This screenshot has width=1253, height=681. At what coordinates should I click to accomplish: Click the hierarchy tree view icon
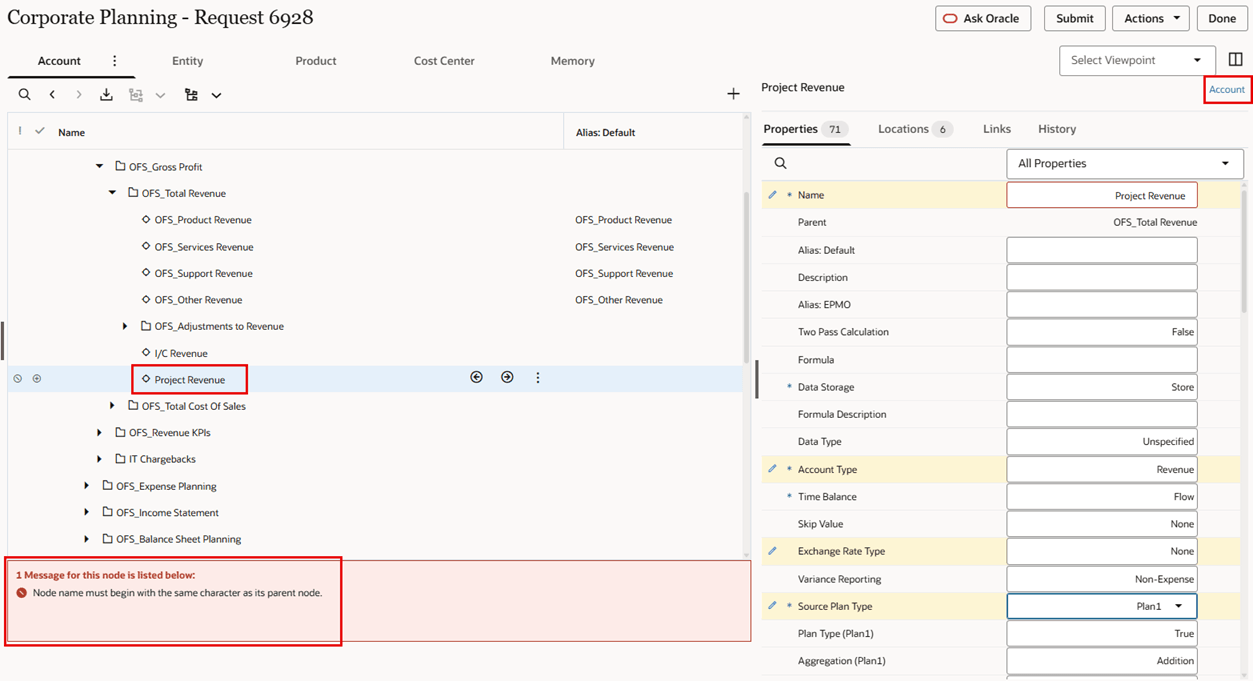(191, 95)
